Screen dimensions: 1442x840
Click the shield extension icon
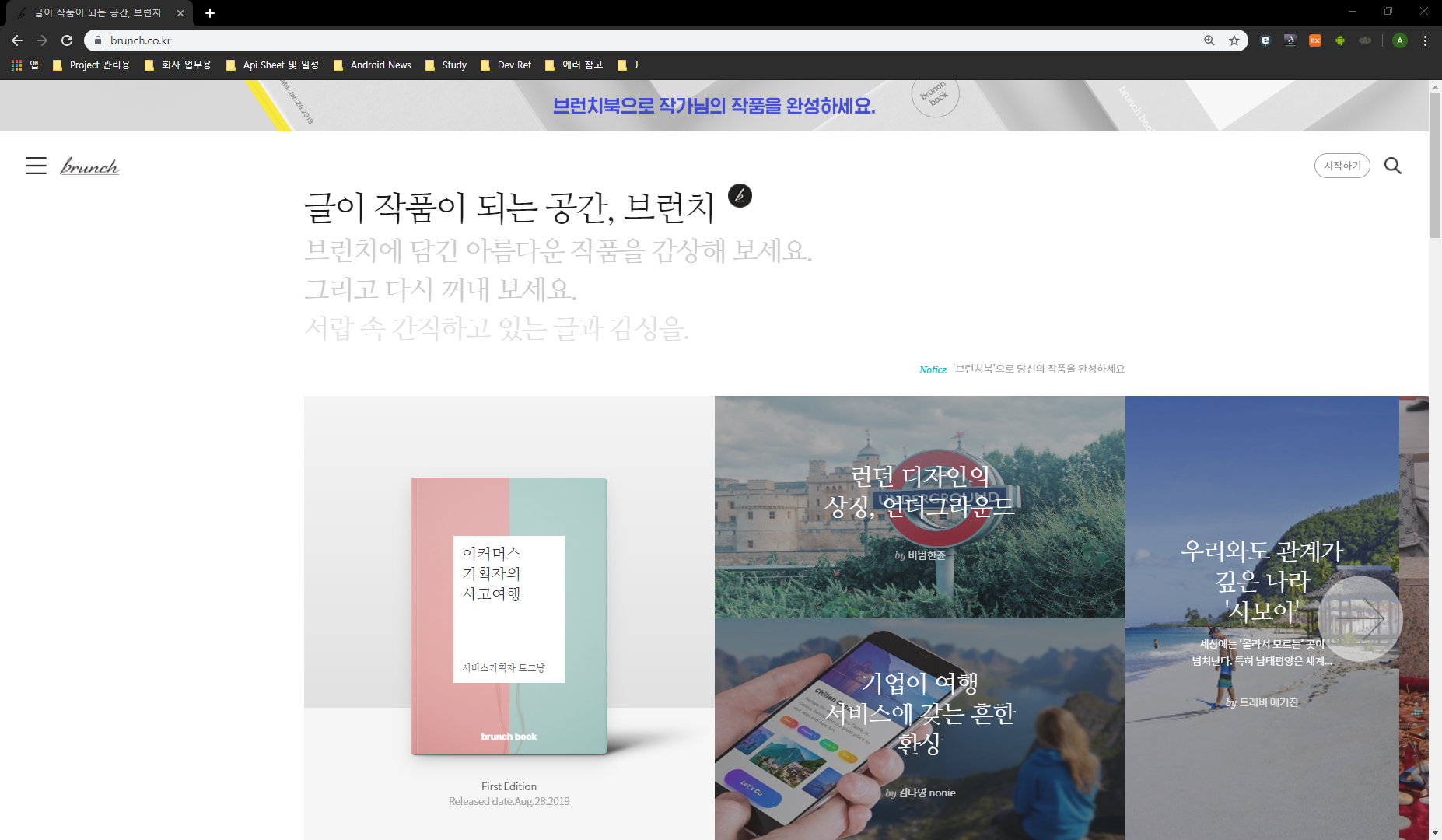tap(1265, 40)
